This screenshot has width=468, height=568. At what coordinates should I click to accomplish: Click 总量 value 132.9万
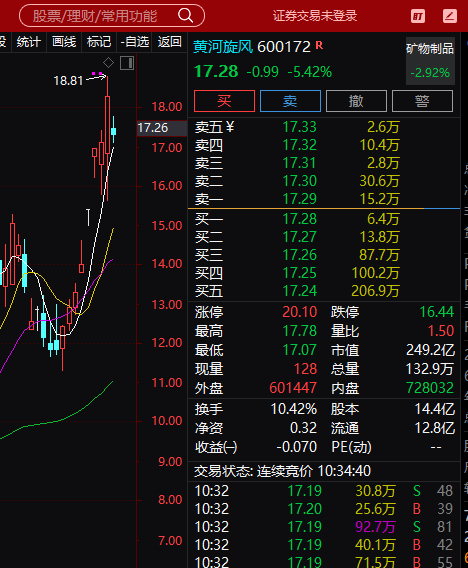tap(430, 369)
